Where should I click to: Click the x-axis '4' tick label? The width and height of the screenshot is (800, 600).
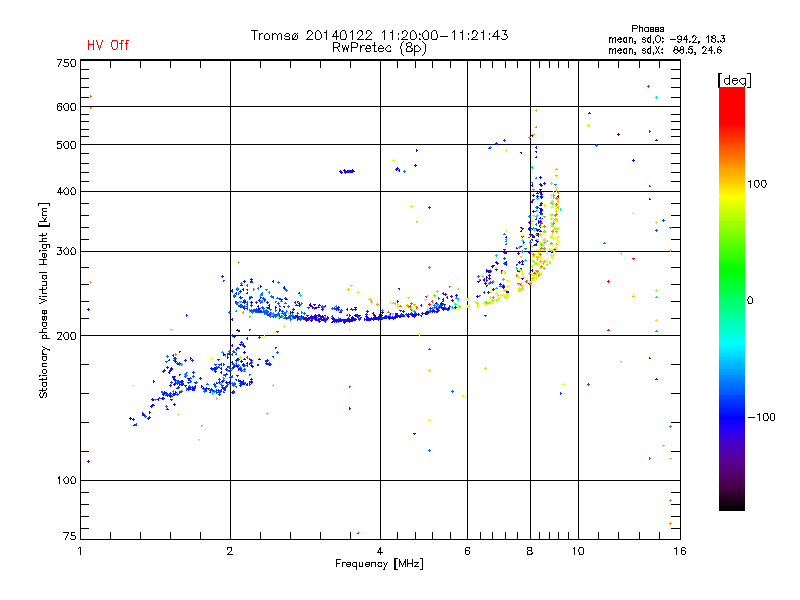click(x=380, y=551)
